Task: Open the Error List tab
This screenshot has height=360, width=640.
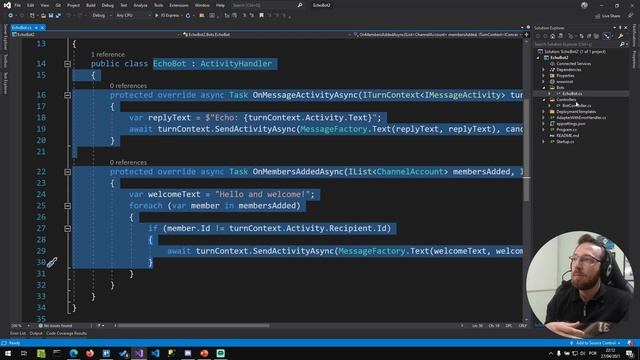Action: pos(18,333)
